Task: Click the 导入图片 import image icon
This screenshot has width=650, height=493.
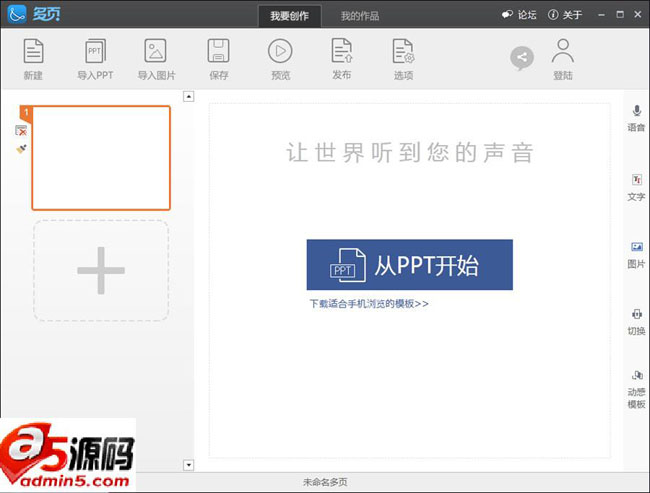Action: (155, 52)
